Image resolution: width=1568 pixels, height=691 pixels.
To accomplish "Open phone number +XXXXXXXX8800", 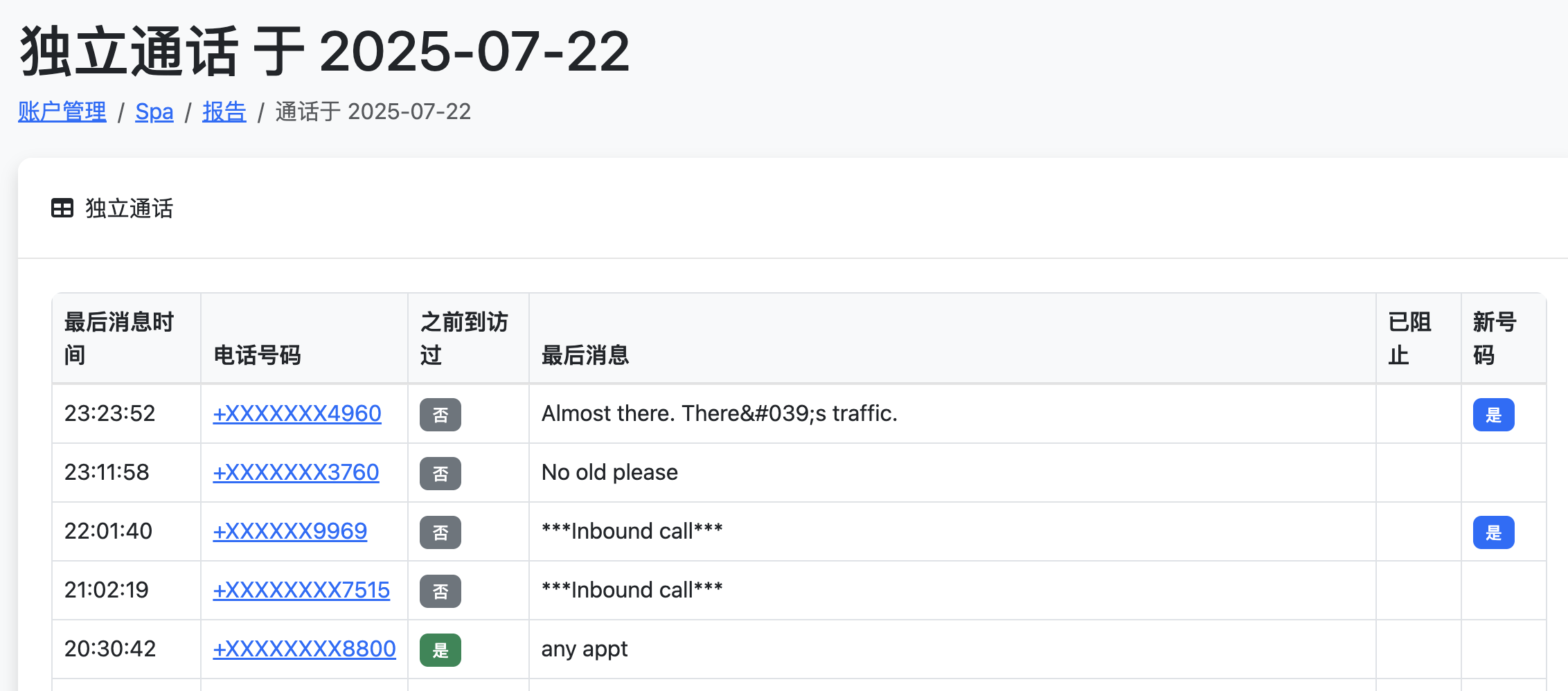I will coord(304,649).
